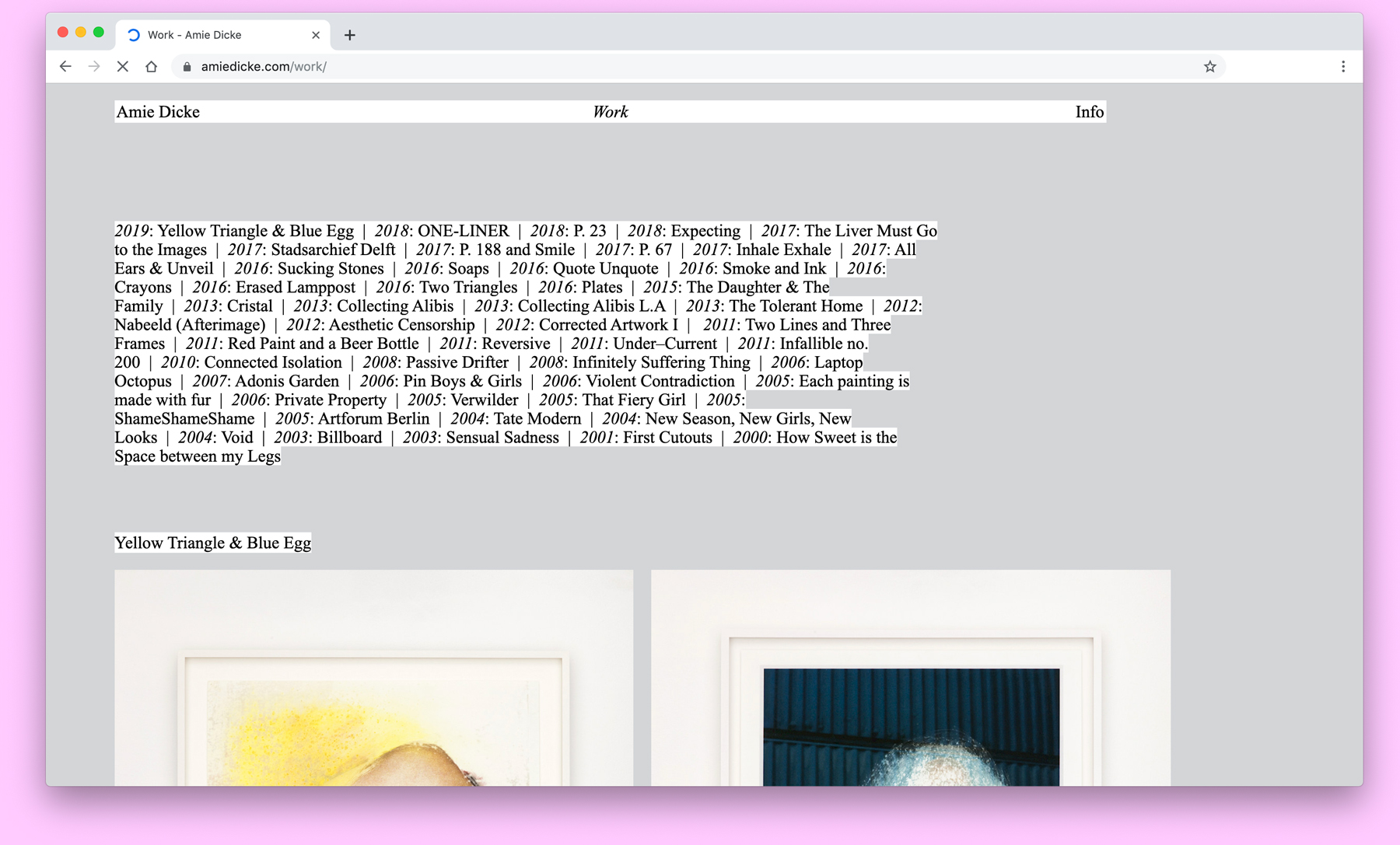Select the Work - Amie Dicke tab
The height and width of the screenshot is (845, 1400).
(223, 35)
